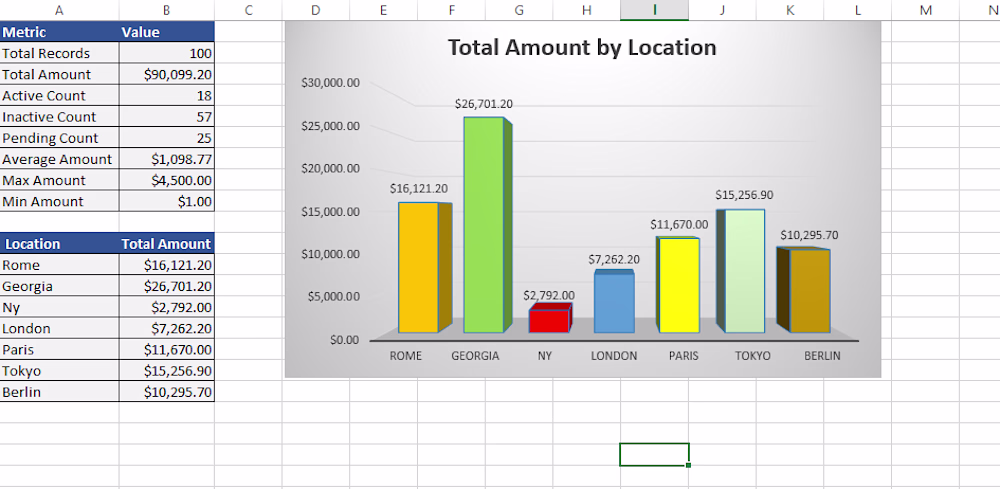Click the chart title Total Amount by Location
The height and width of the screenshot is (489, 1000).
[x=582, y=47]
